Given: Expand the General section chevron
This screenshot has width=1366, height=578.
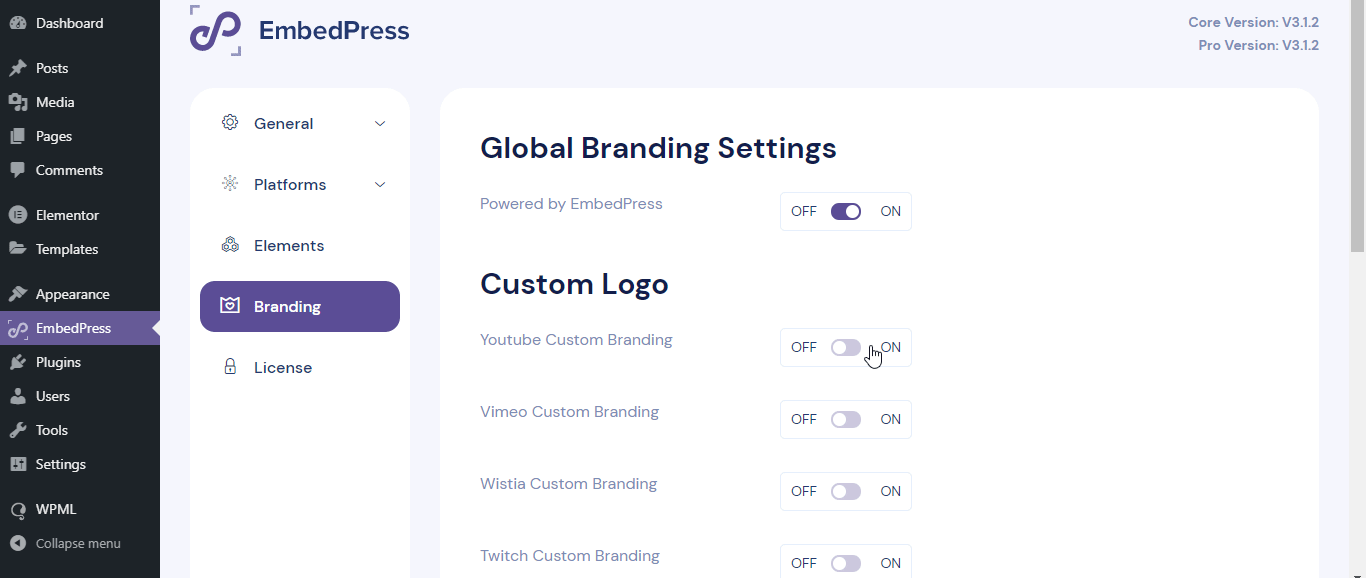Looking at the screenshot, I should pyautogui.click(x=380, y=123).
